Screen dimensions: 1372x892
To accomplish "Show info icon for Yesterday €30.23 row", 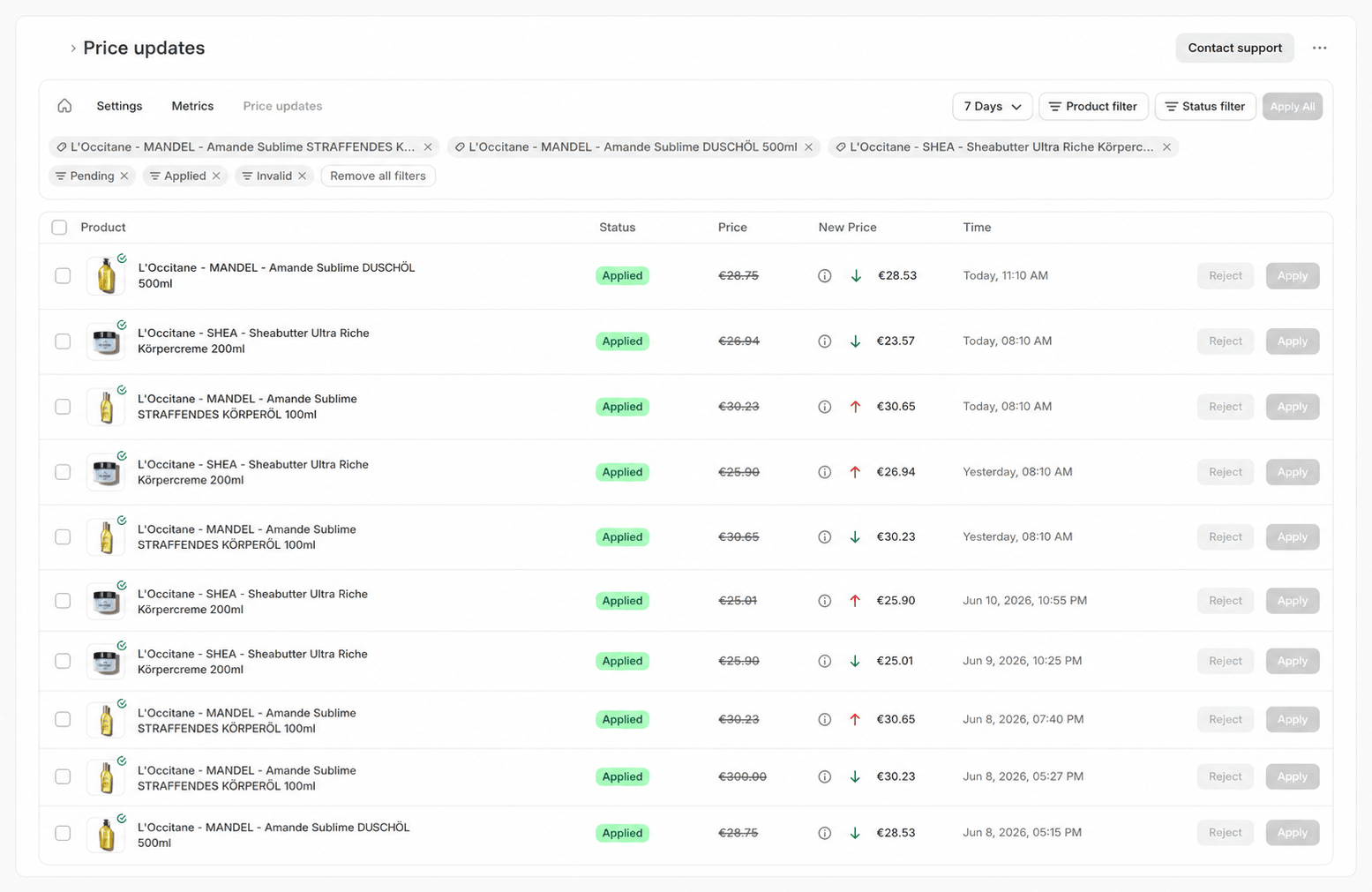I will 825,537.
